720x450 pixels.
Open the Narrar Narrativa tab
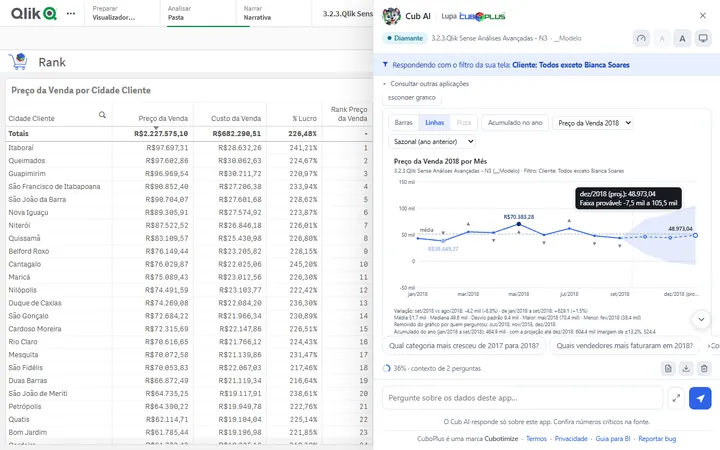pyautogui.click(x=258, y=13)
